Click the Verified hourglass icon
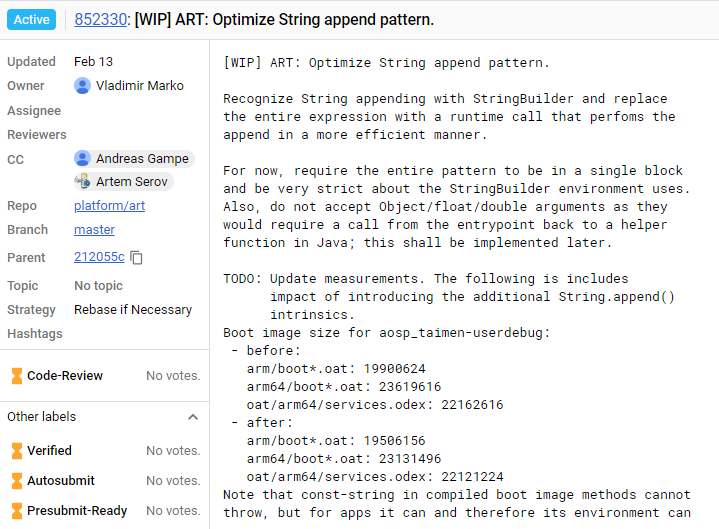 pos(17,451)
